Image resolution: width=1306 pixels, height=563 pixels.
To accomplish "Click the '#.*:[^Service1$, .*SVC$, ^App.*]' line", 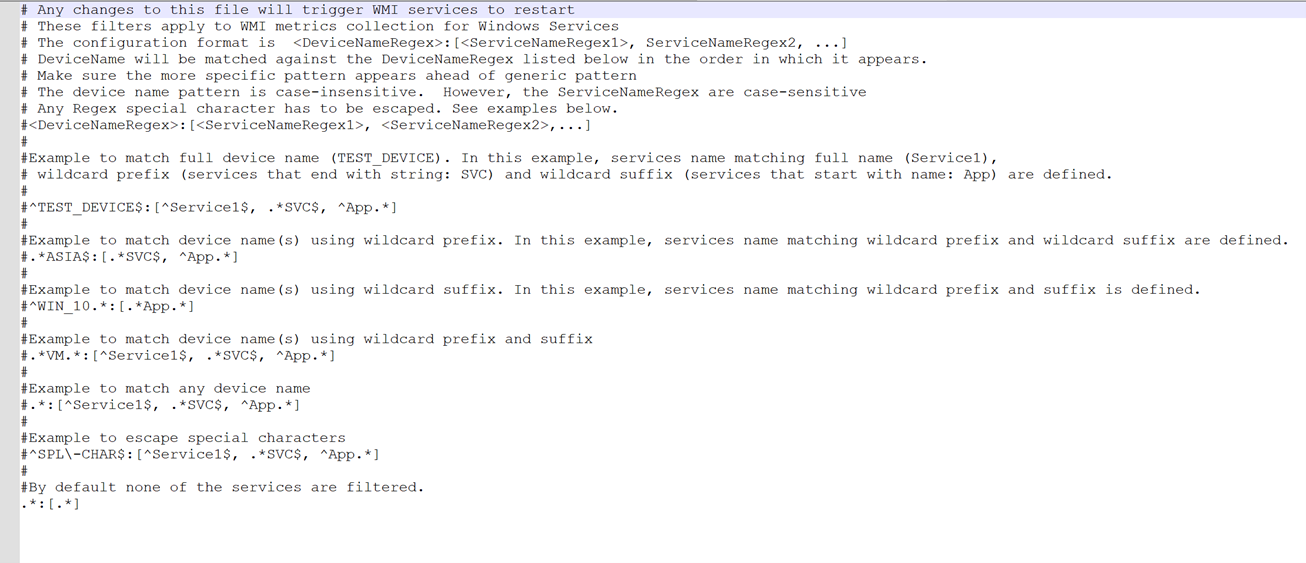I will coord(160,405).
